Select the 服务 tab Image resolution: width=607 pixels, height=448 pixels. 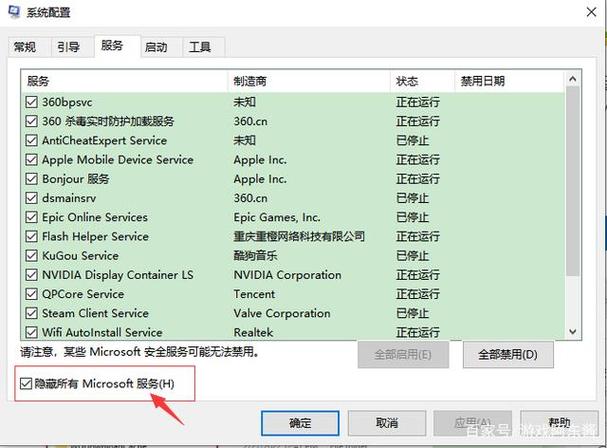click(117, 46)
